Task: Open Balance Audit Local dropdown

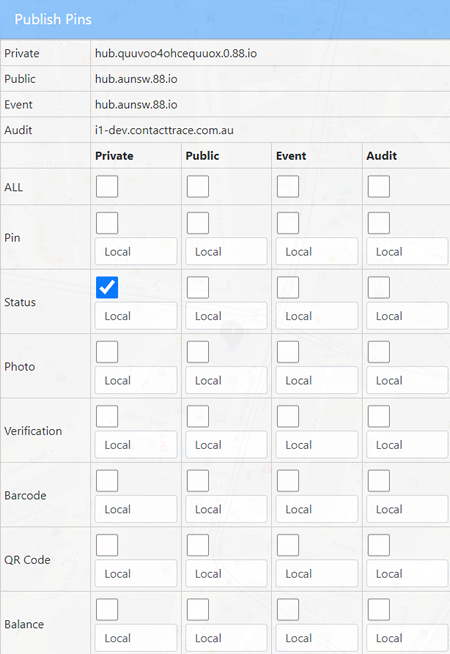Action: point(407,638)
